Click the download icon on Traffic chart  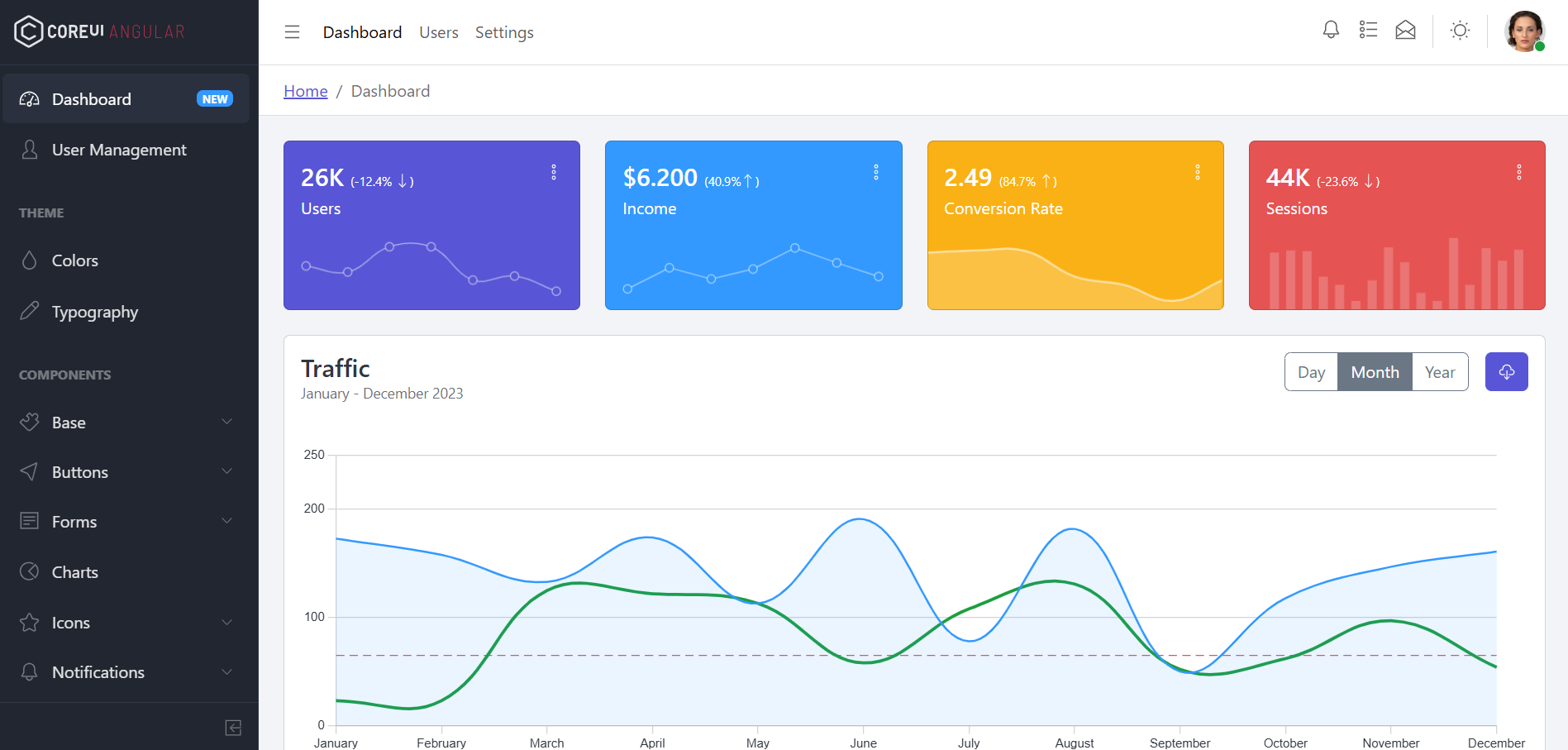(x=1506, y=371)
